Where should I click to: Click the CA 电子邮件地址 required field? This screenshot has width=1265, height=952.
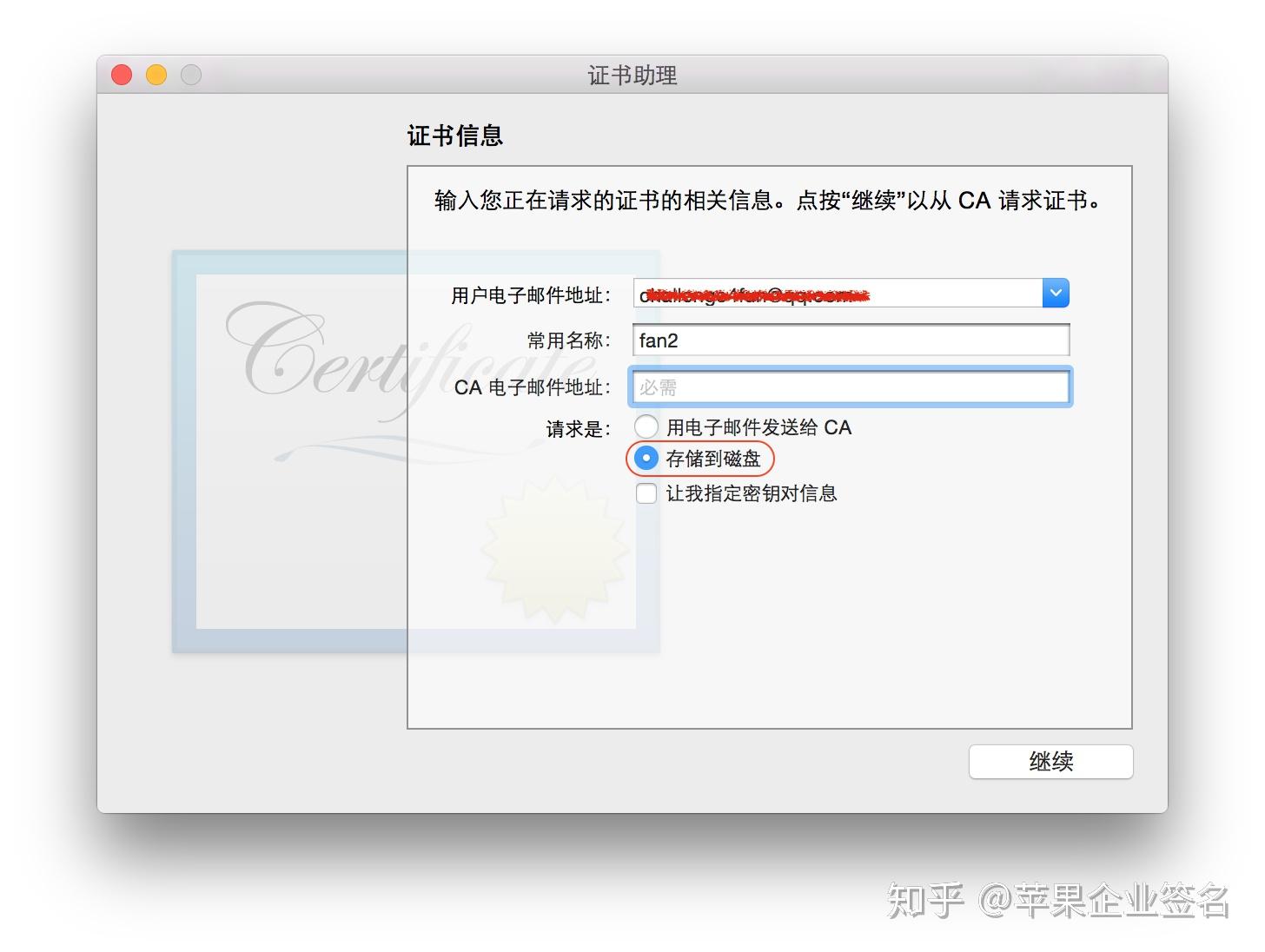(x=851, y=387)
